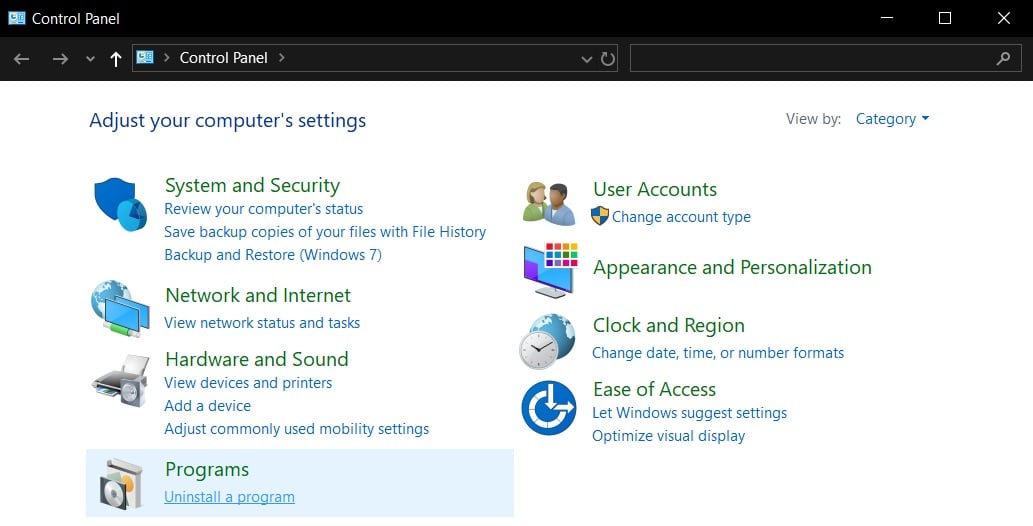Screen dimensions: 1033x526
Task: Open the System and Security shield icon
Action: tap(121, 204)
